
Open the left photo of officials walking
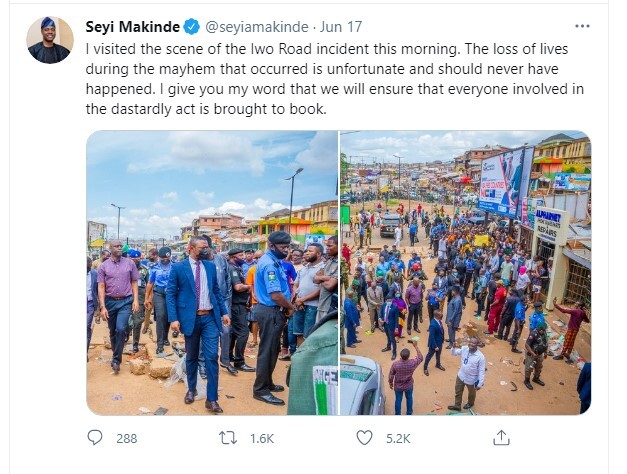click(212, 272)
